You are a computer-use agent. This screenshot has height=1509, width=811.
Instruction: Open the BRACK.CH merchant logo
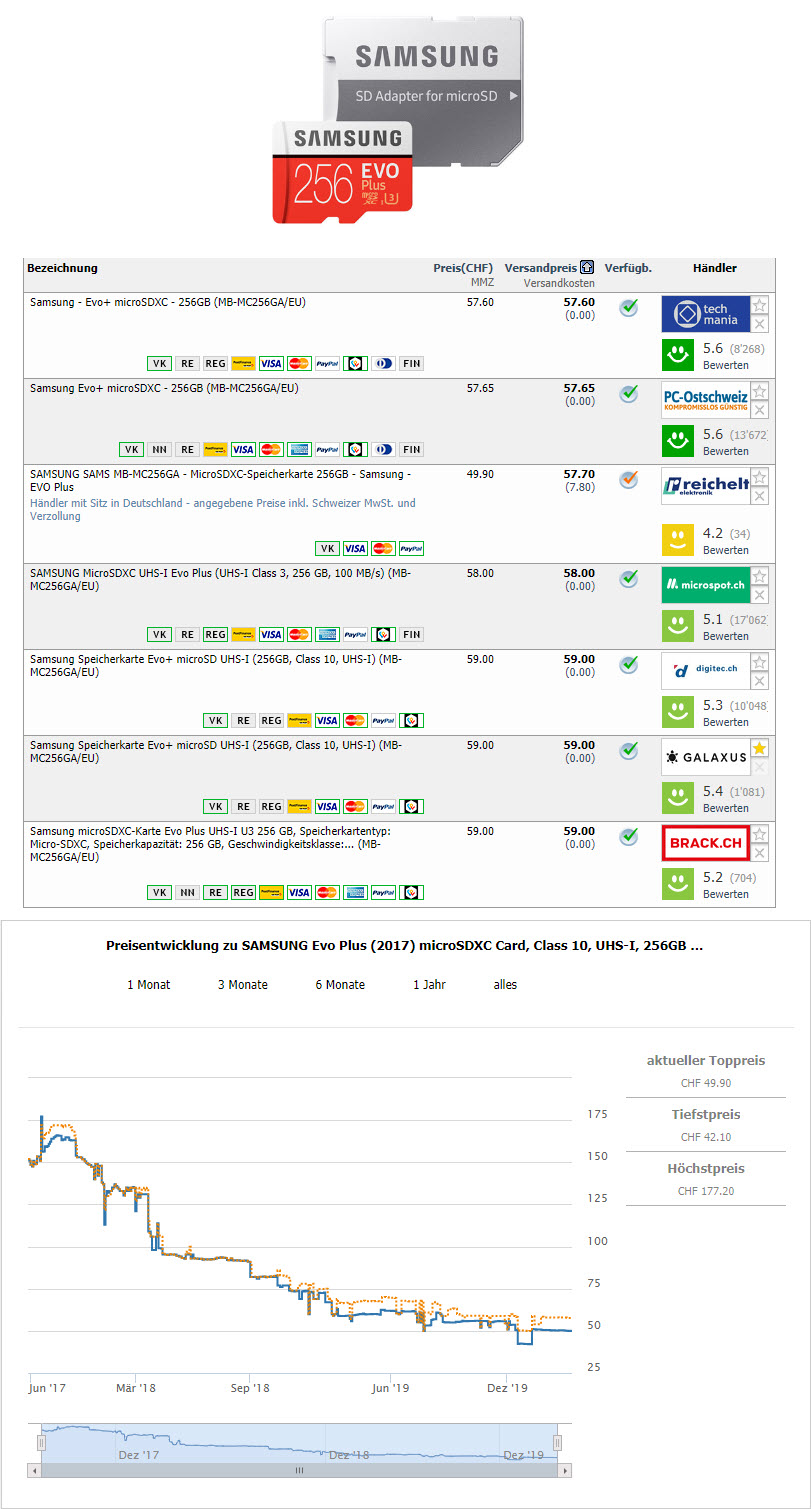coord(705,844)
